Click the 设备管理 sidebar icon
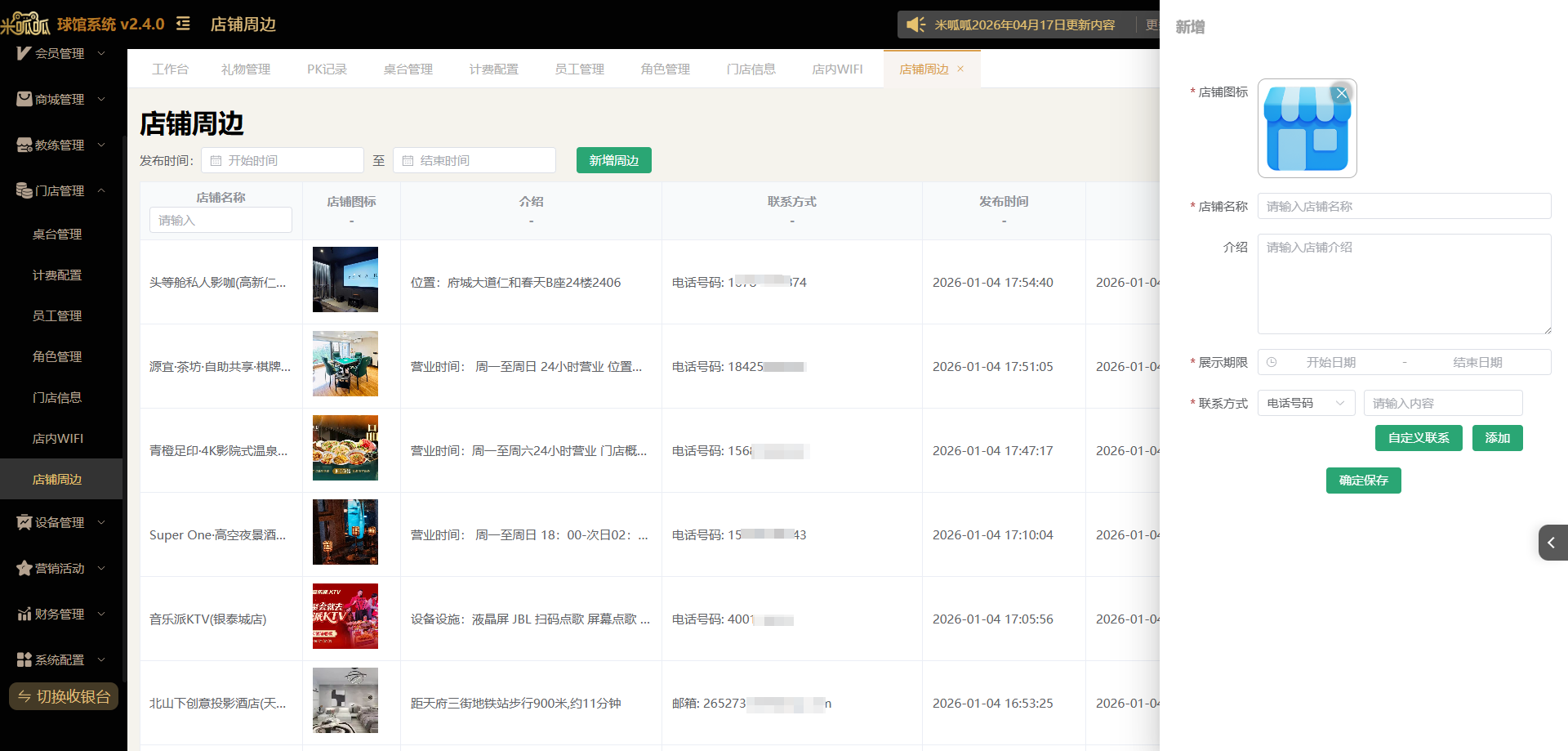The image size is (1568, 751). [24, 522]
